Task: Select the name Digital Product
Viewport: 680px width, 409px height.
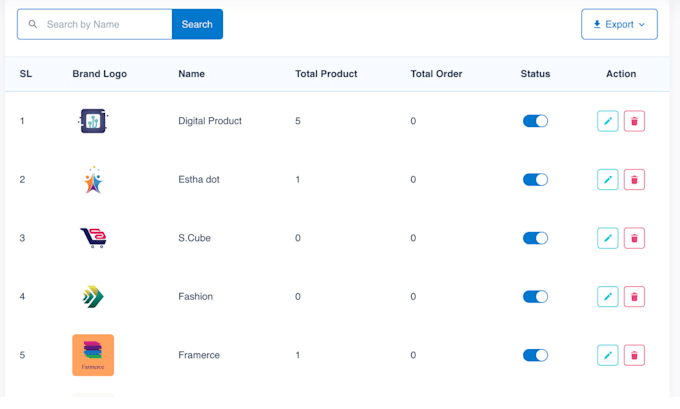Action: pyautogui.click(x=210, y=121)
